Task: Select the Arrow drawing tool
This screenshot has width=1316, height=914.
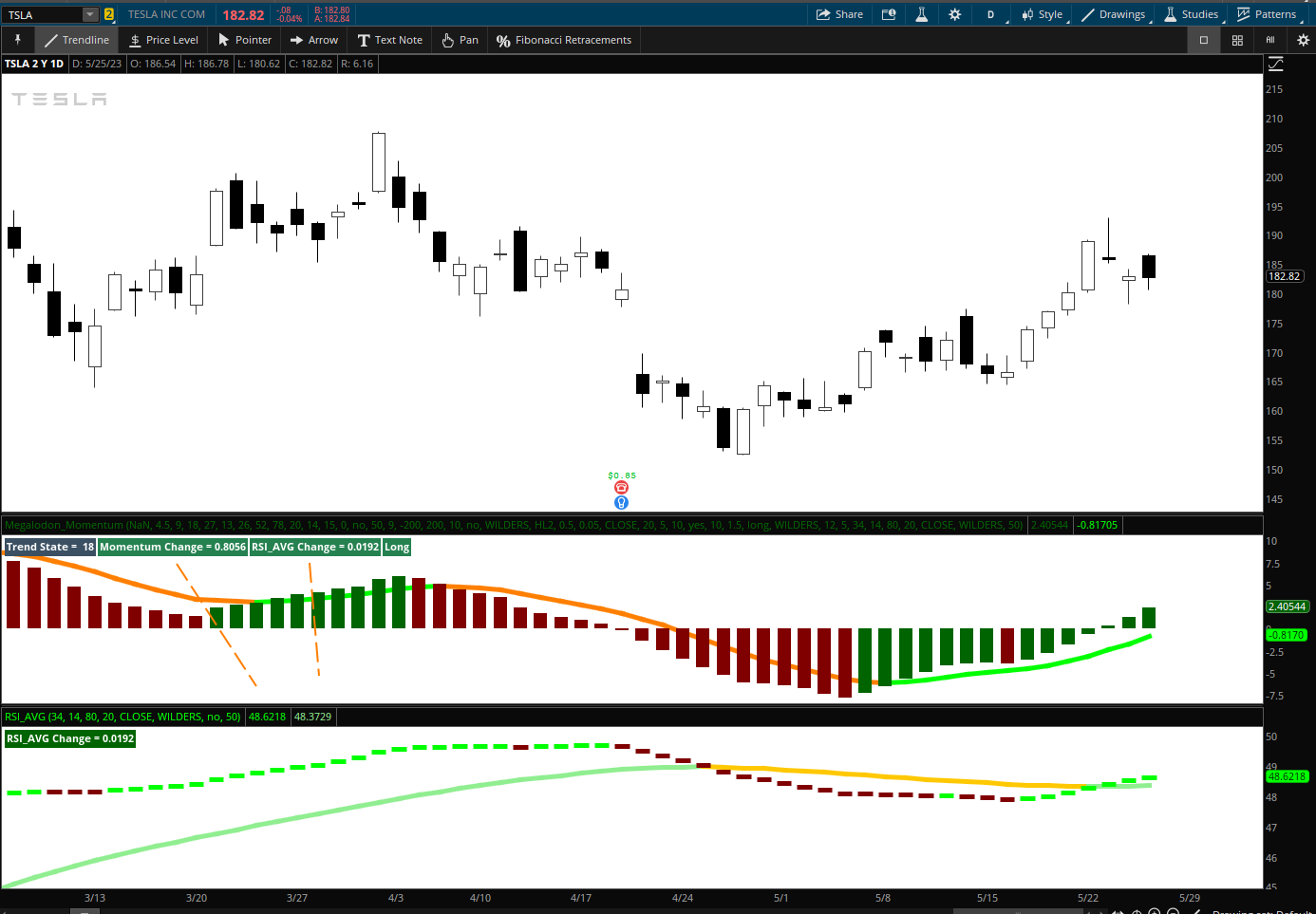Action: point(314,40)
